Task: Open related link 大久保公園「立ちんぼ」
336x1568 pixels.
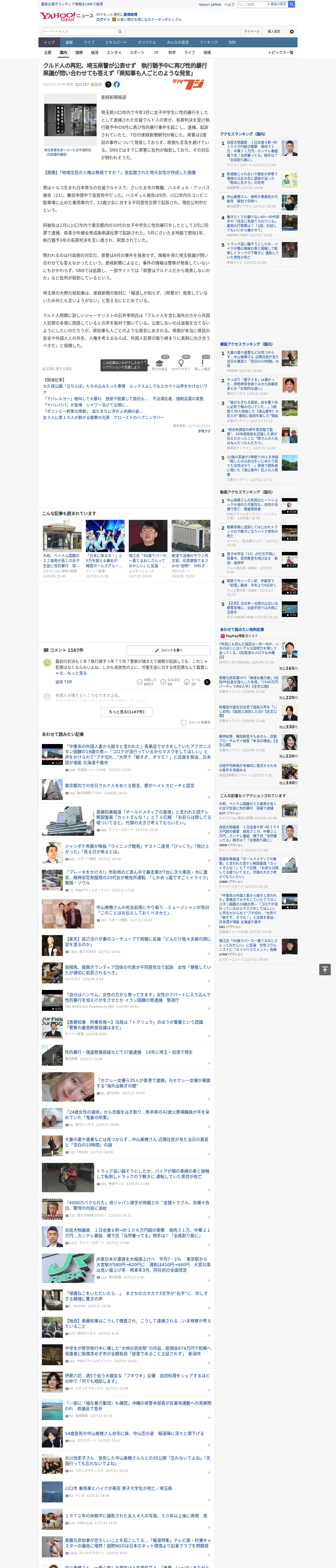Action: click(126, 389)
